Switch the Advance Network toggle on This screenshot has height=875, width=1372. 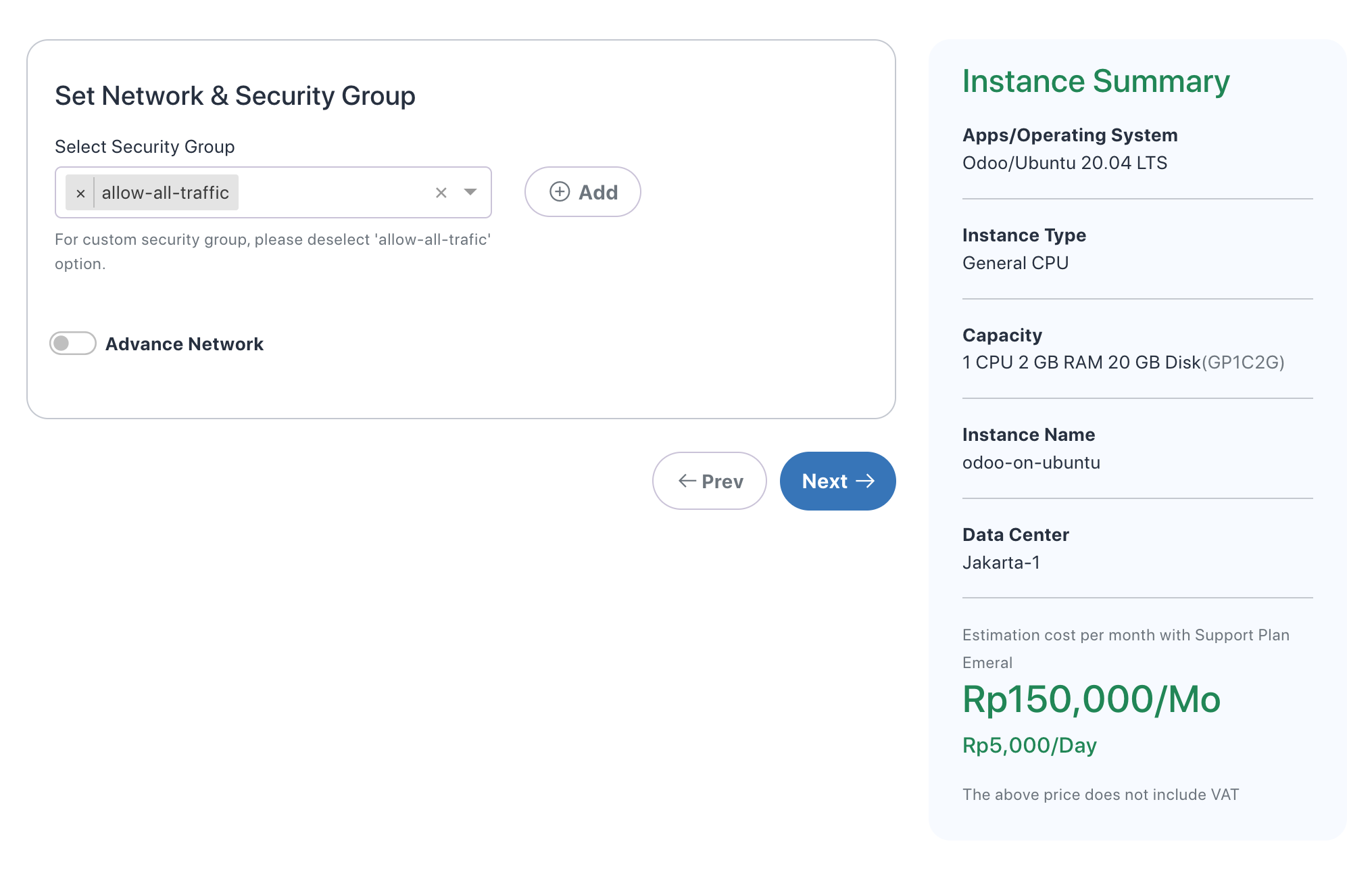72,344
